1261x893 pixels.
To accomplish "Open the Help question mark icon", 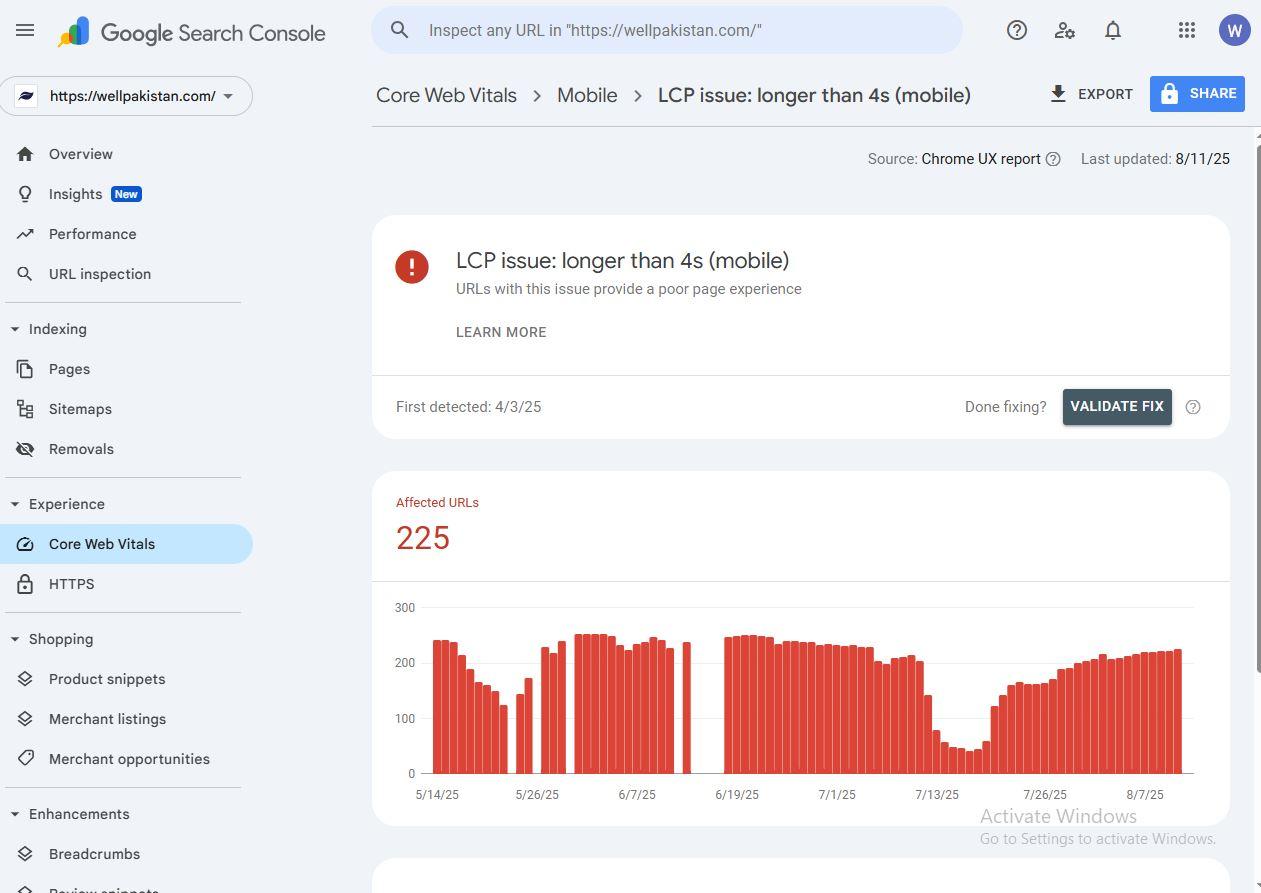I will point(1017,30).
